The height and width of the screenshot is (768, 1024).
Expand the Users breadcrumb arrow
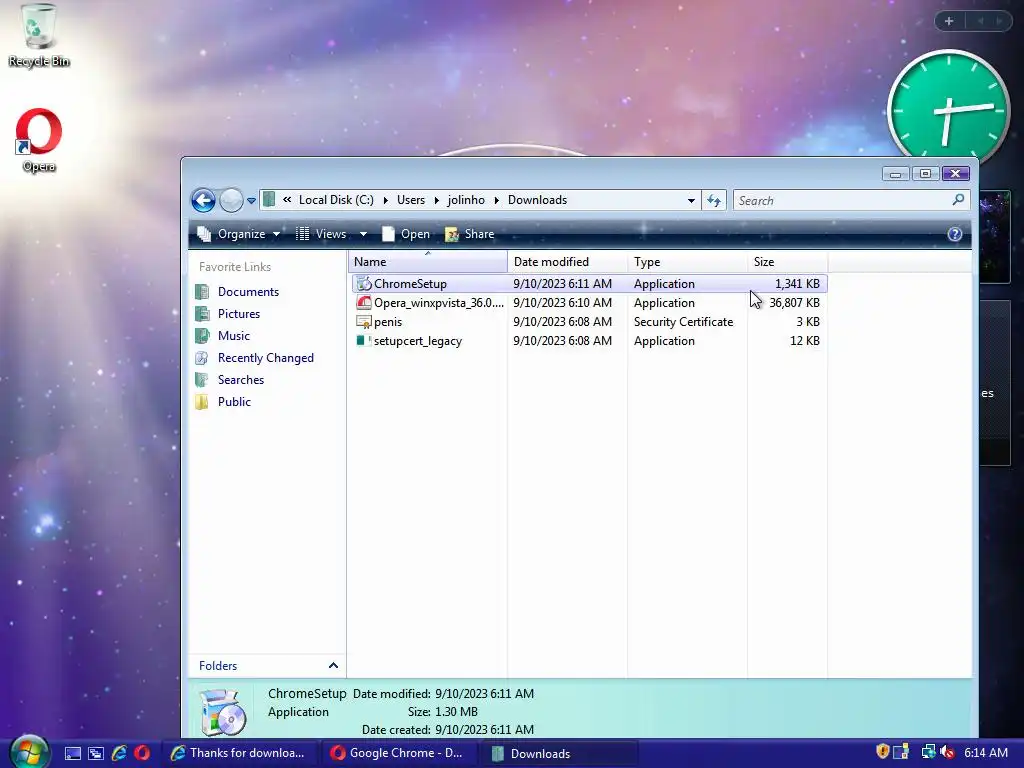436,200
